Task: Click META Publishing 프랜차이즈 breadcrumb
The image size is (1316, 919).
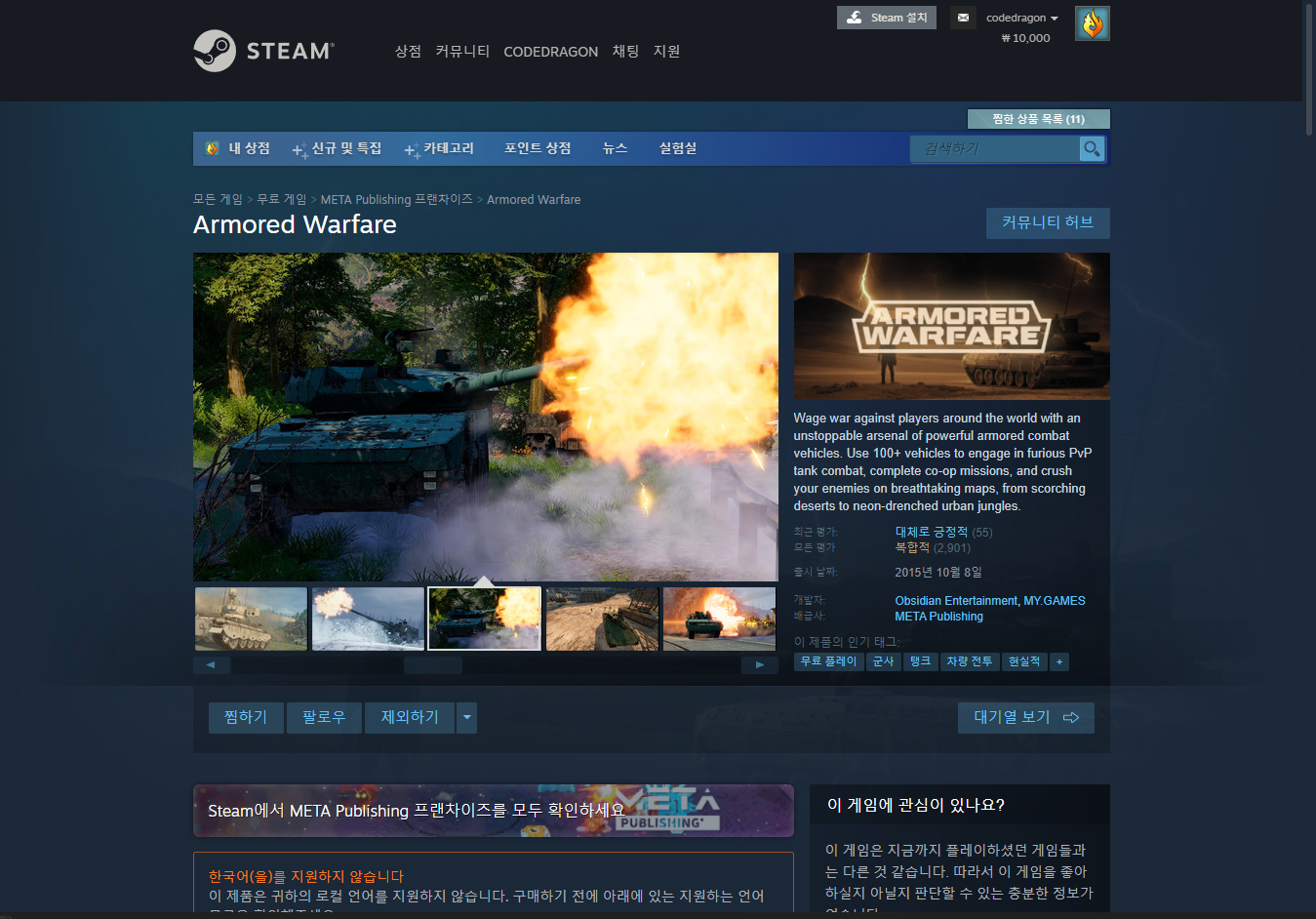Action: [397, 199]
